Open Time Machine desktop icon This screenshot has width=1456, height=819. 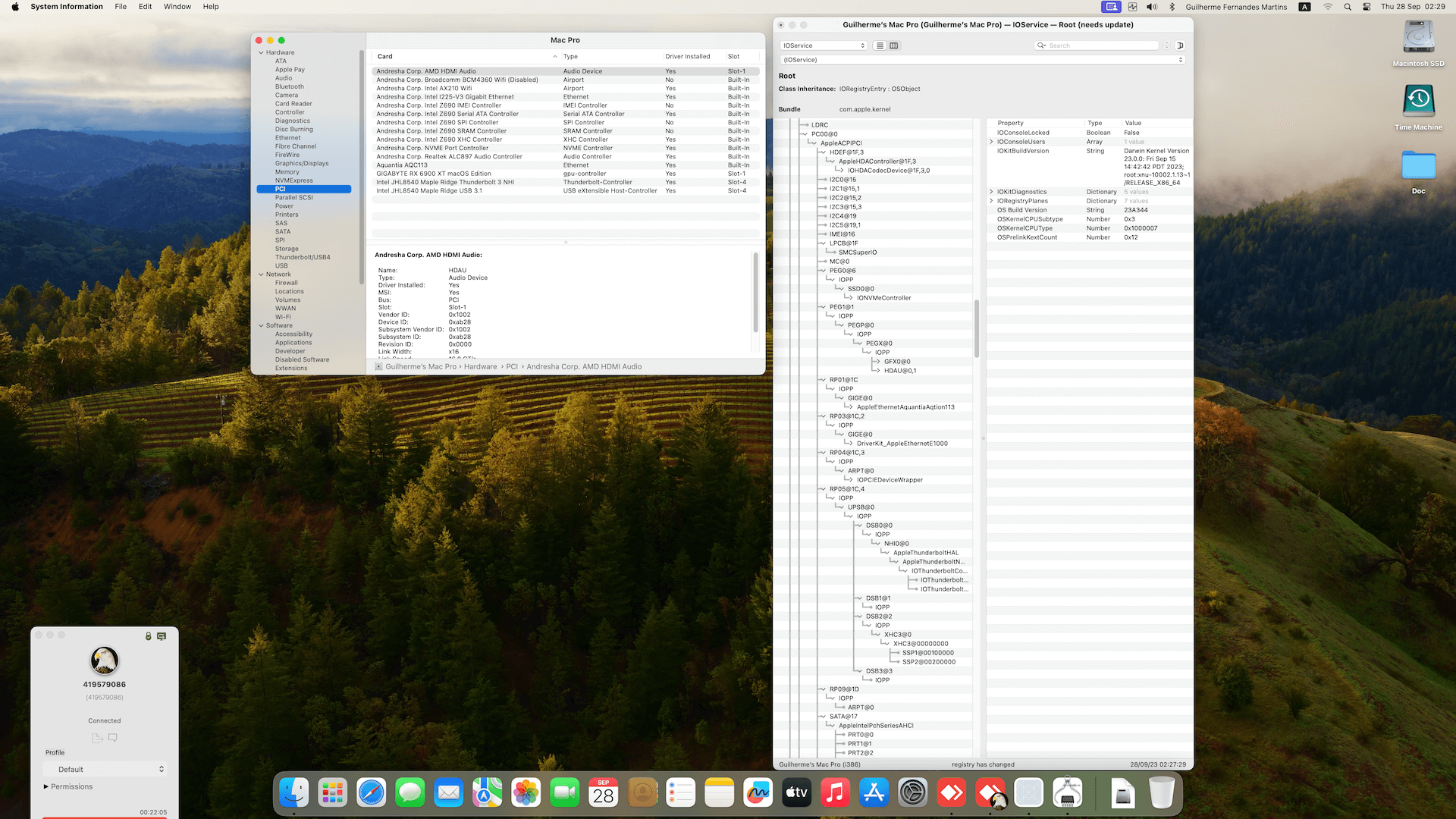coord(1418,100)
